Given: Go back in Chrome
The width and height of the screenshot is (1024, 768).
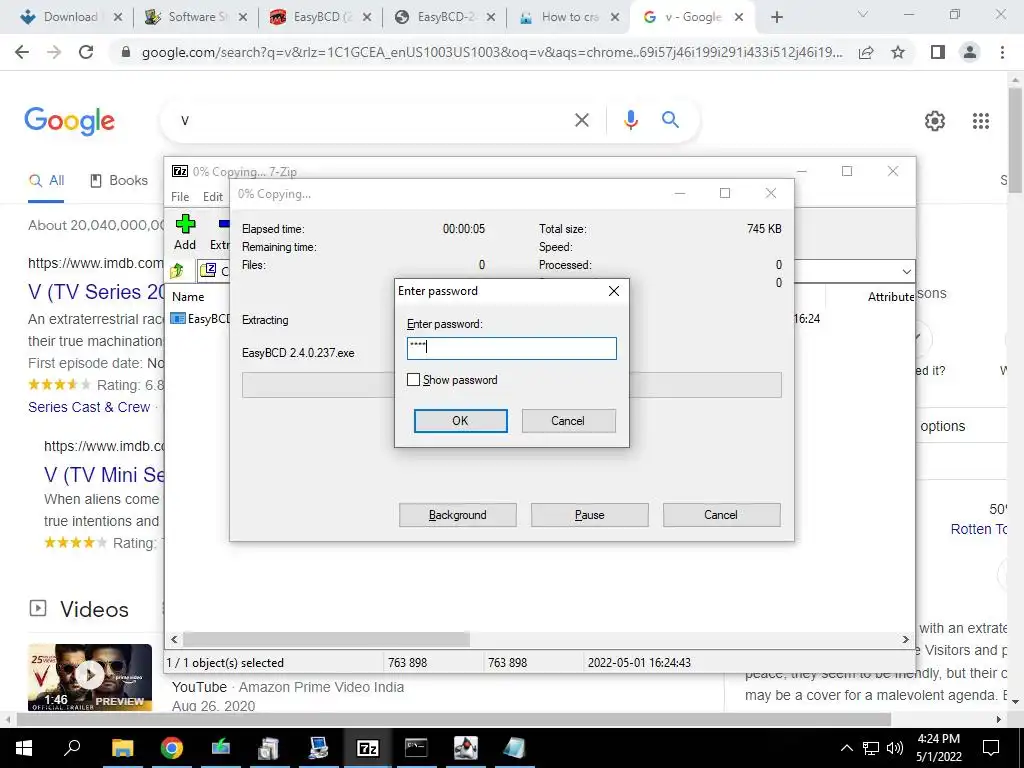Looking at the screenshot, I should [22, 52].
